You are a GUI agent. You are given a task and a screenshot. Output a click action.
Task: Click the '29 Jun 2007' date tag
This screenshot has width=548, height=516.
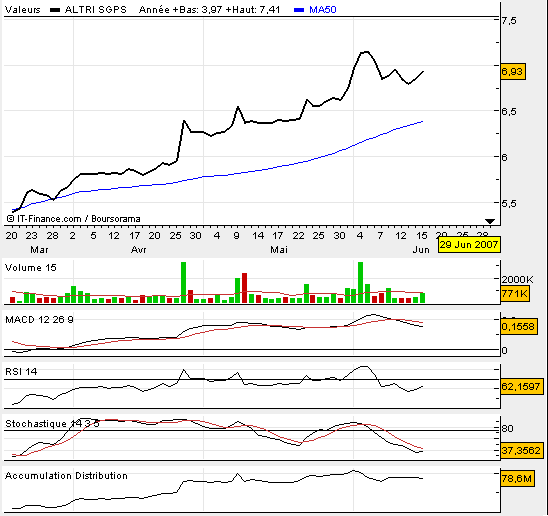(x=469, y=244)
